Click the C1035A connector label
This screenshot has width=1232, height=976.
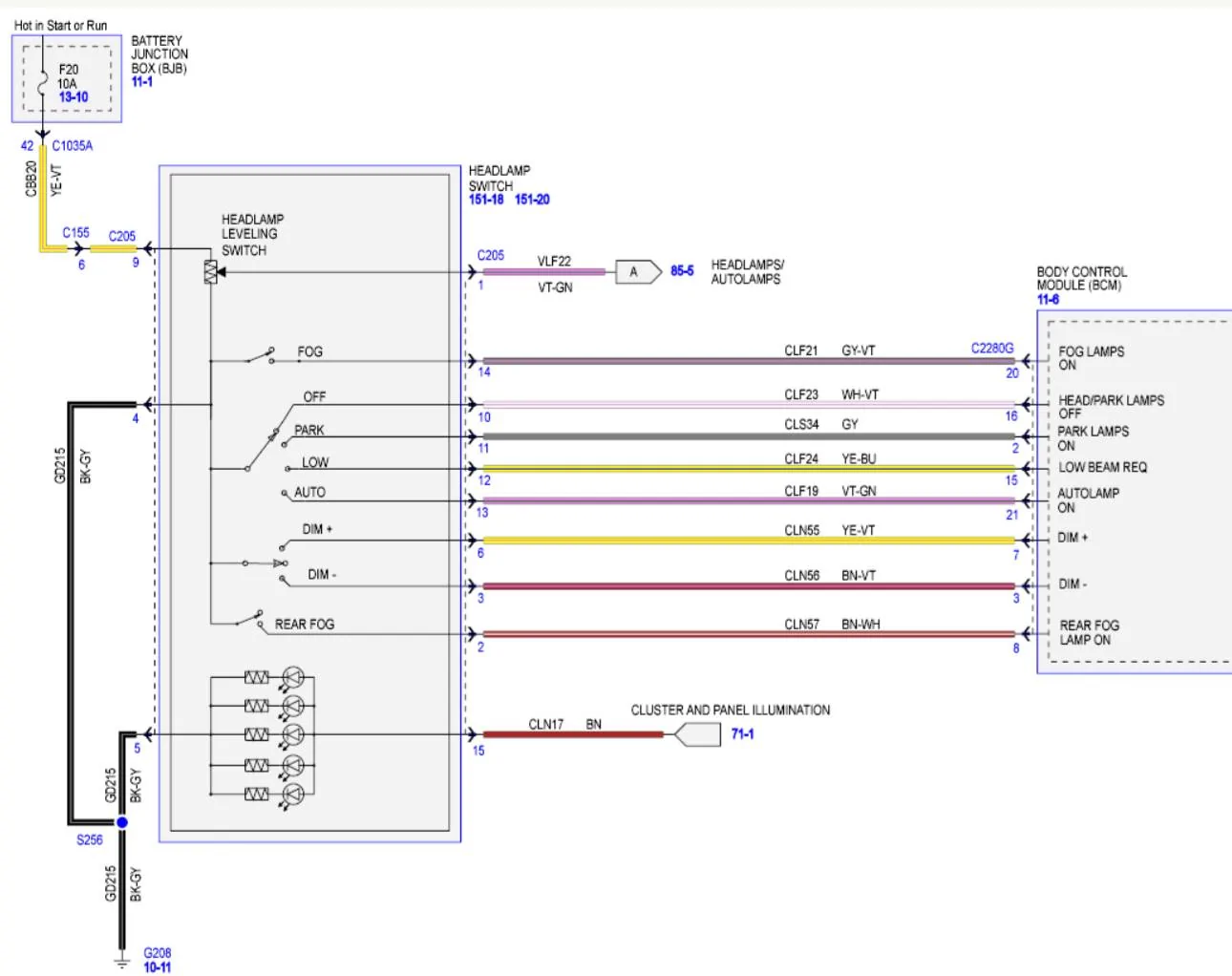pos(73,146)
